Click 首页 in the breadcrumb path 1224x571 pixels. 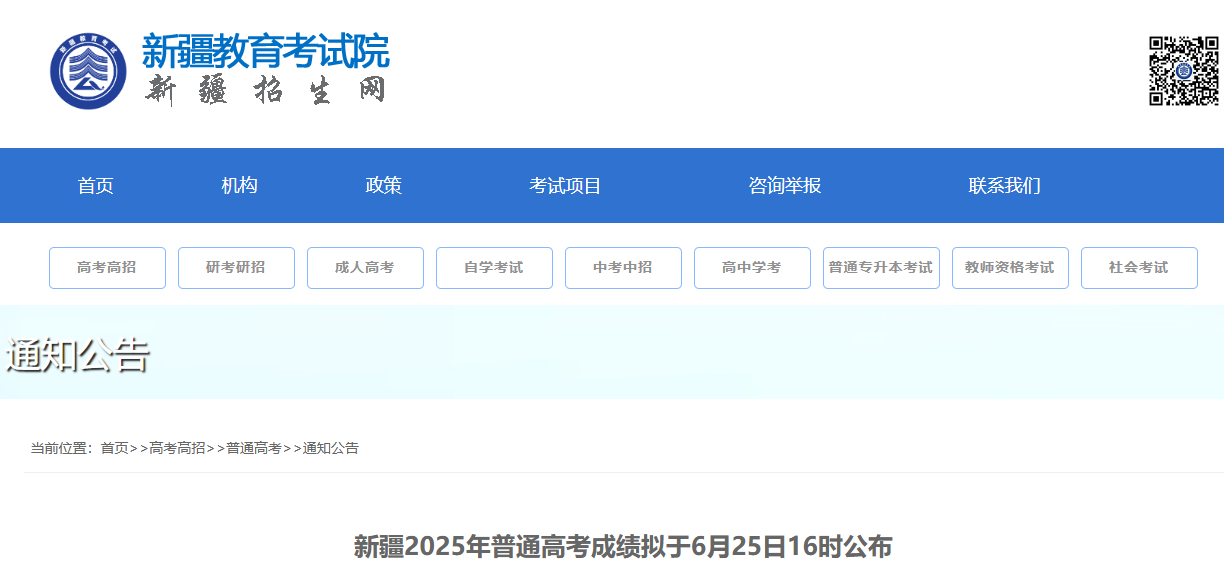(114, 448)
